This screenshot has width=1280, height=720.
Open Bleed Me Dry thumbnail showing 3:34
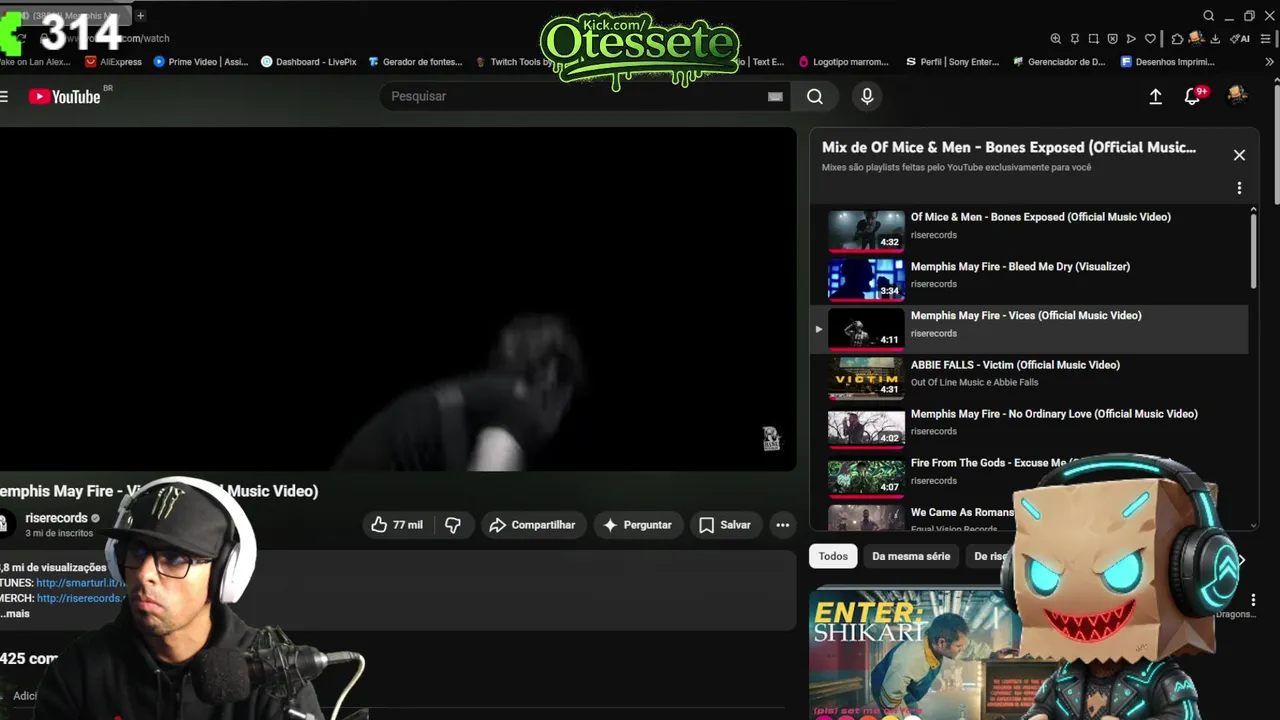(866, 279)
